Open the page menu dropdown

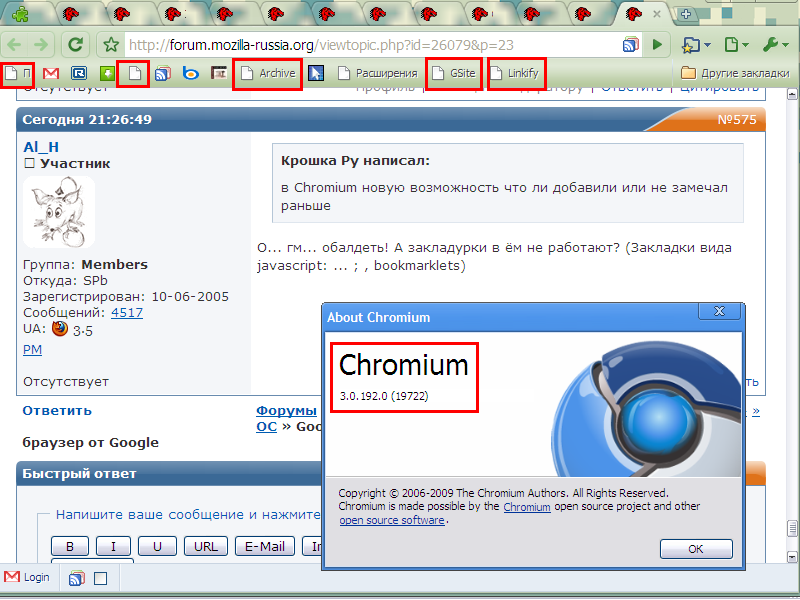coord(737,45)
